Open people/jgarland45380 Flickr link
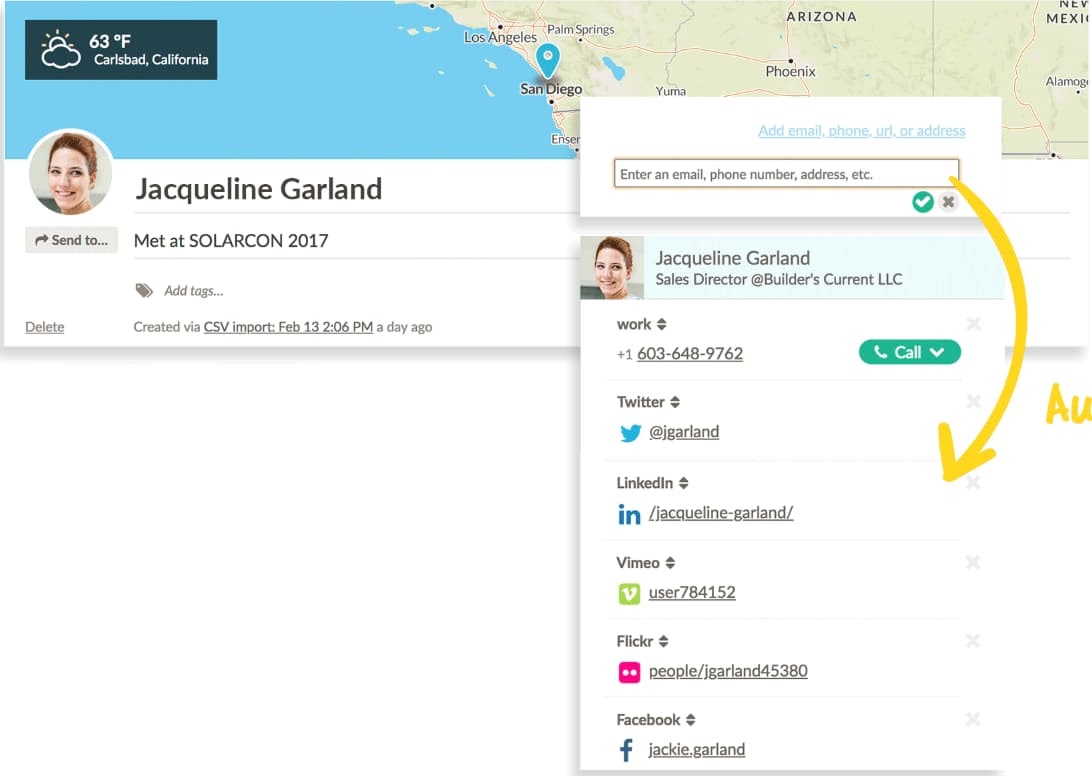The width and height of the screenshot is (1092, 776). (728, 671)
